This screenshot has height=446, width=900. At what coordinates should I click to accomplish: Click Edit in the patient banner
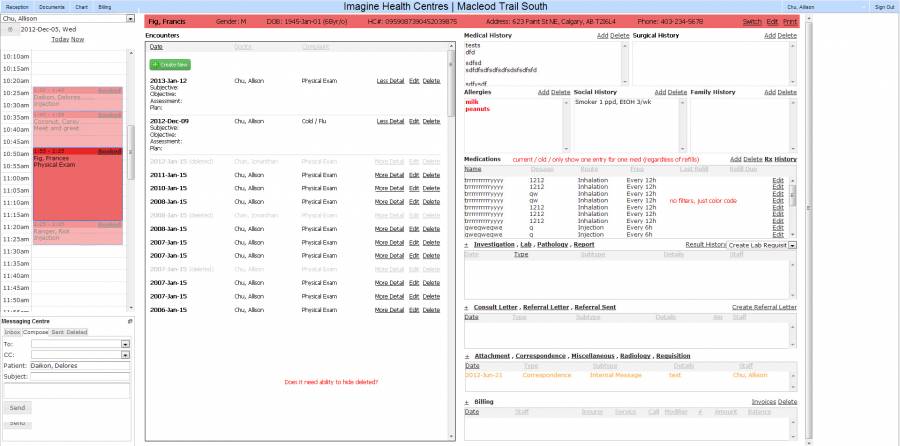[772, 22]
